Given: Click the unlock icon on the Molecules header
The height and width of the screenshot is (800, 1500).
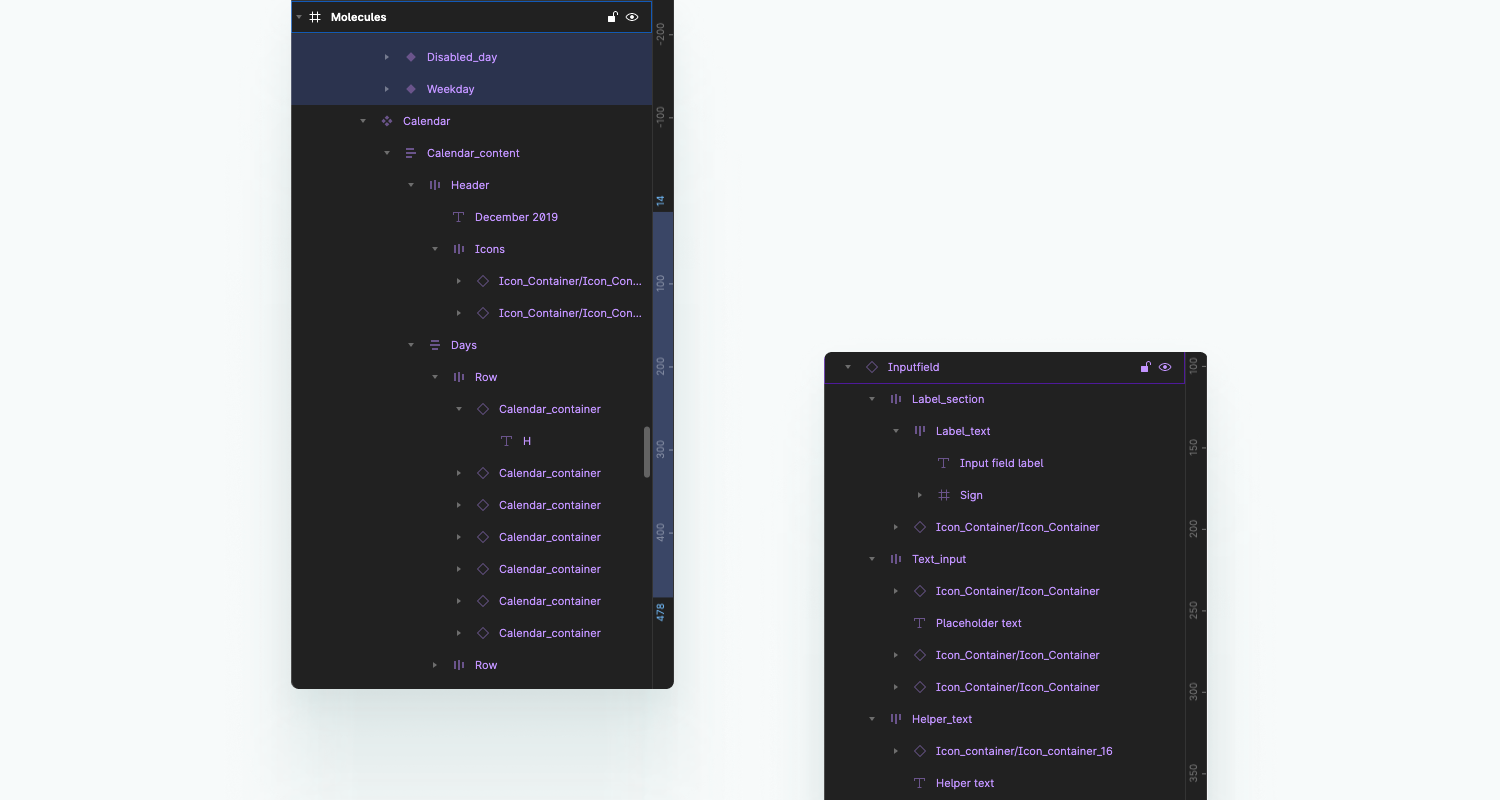Looking at the screenshot, I should click(x=612, y=17).
